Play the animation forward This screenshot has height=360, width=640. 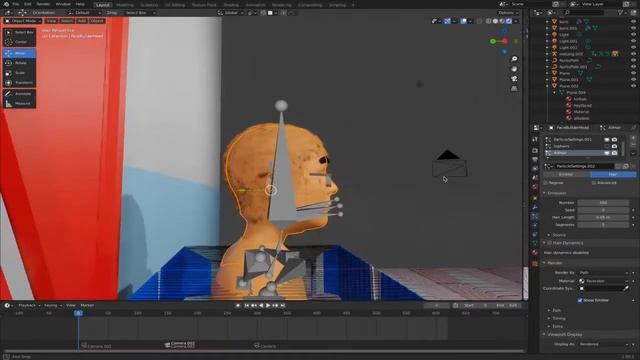(268, 305)
